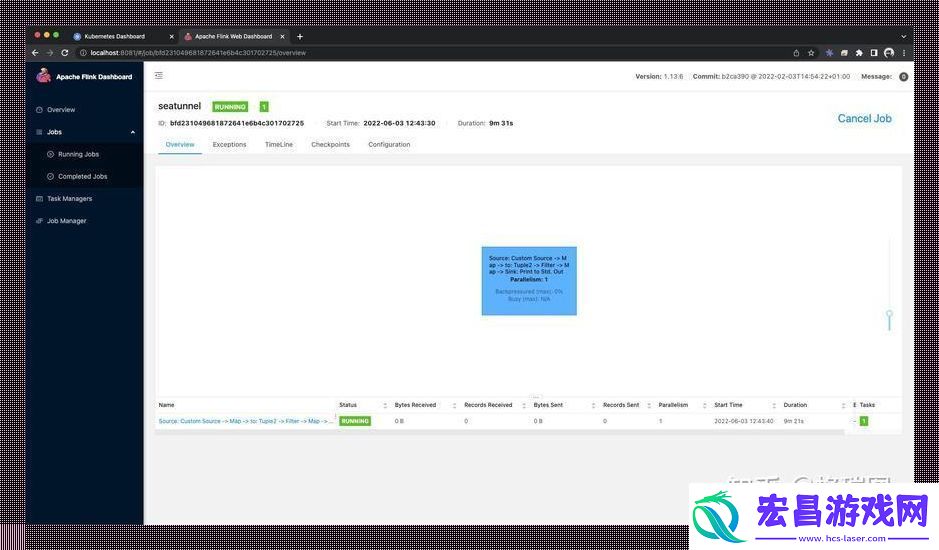Click the graph zoom slider handle
This screenshot has height=550, width=939.
[889, 314]
